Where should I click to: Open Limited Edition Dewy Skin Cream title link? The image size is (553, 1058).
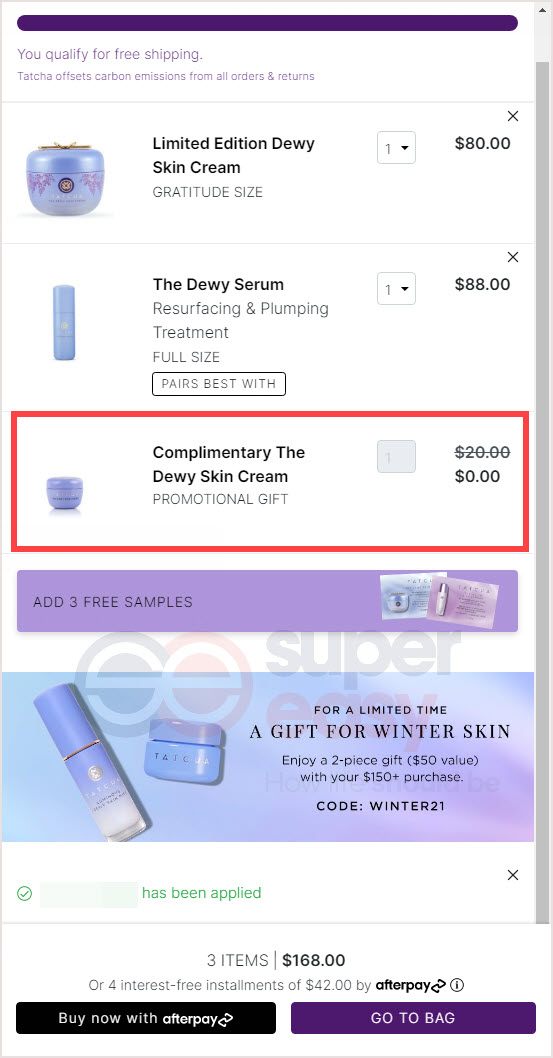tap(233, 155)
